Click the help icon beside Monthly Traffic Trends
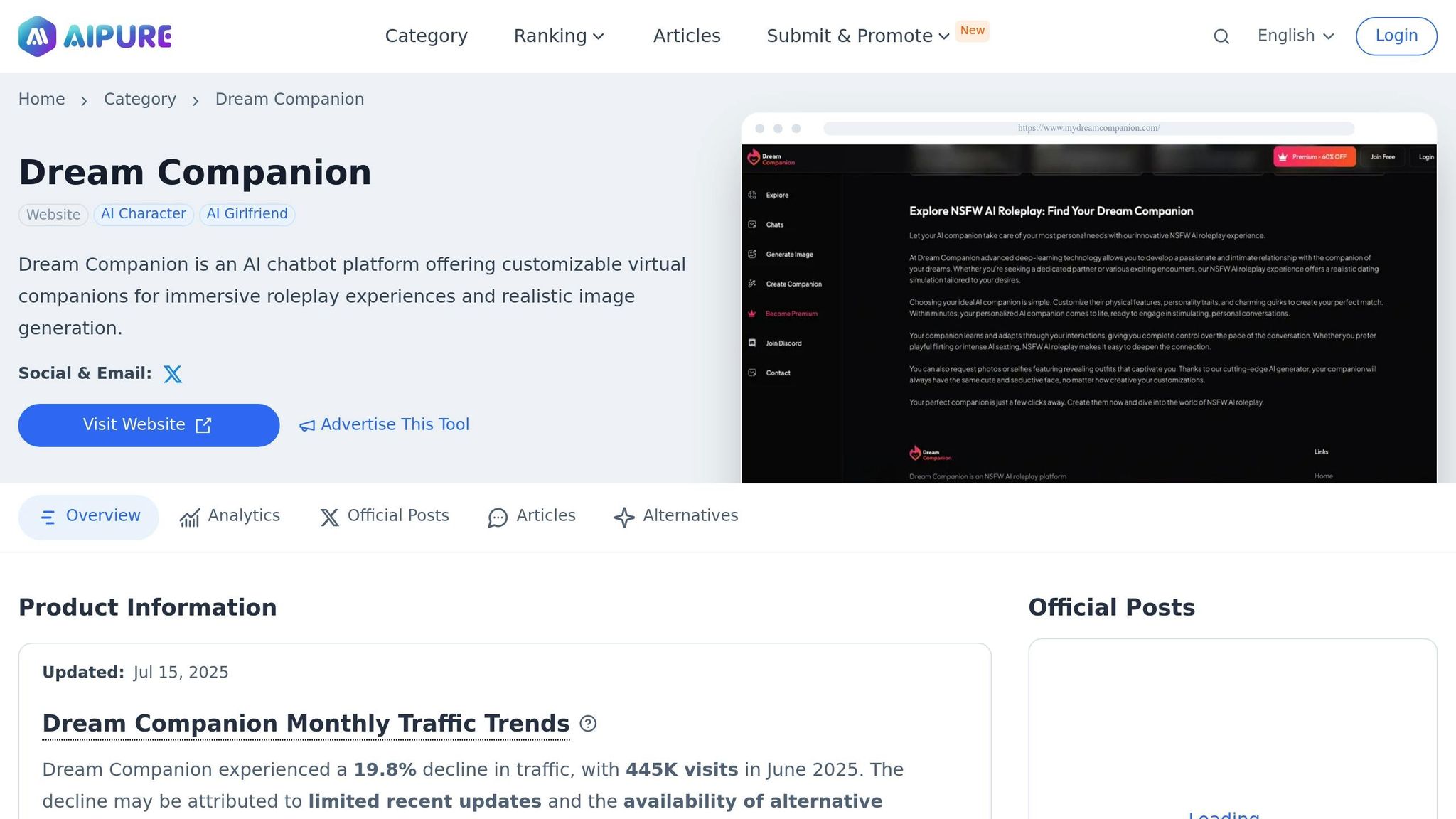This screenshot has width=1456, height=819. (x=588, y=724)
